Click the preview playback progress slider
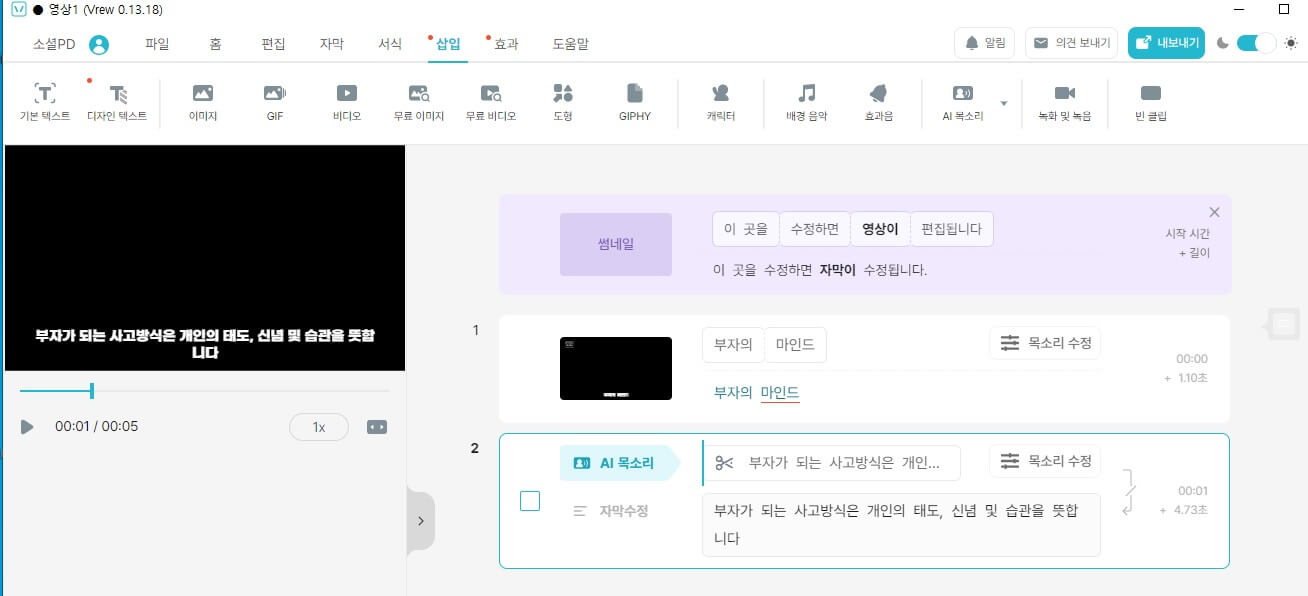Screen dimensions: 1308x596 pos(204,391)
